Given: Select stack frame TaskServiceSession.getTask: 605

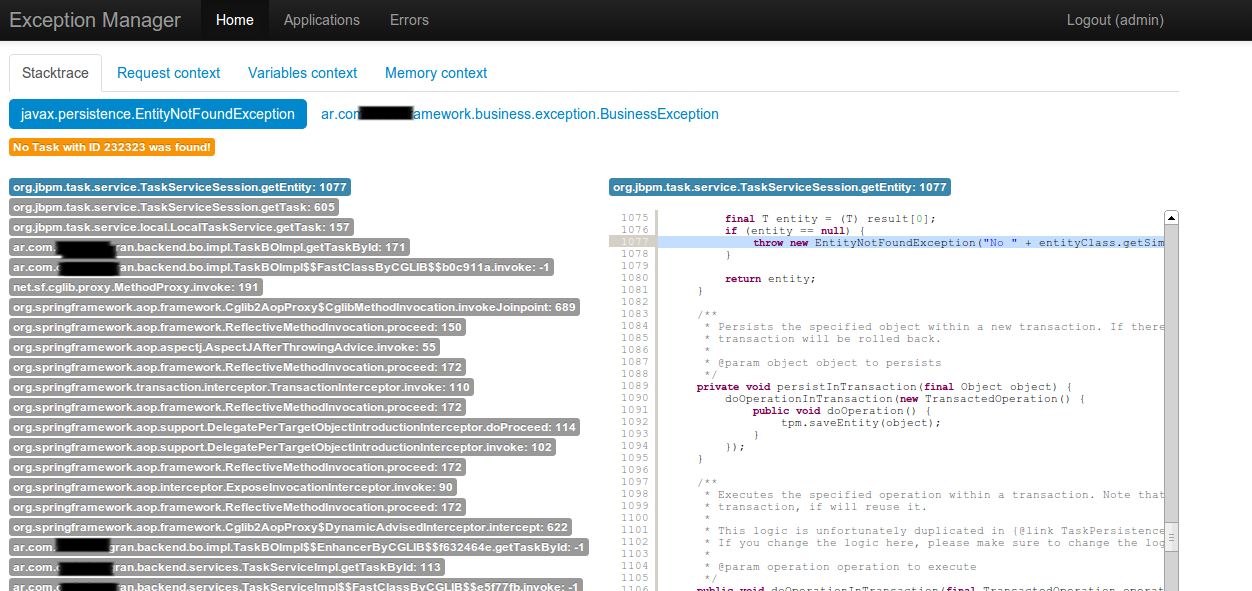Looking at the screenshot, I should (174, 207).
